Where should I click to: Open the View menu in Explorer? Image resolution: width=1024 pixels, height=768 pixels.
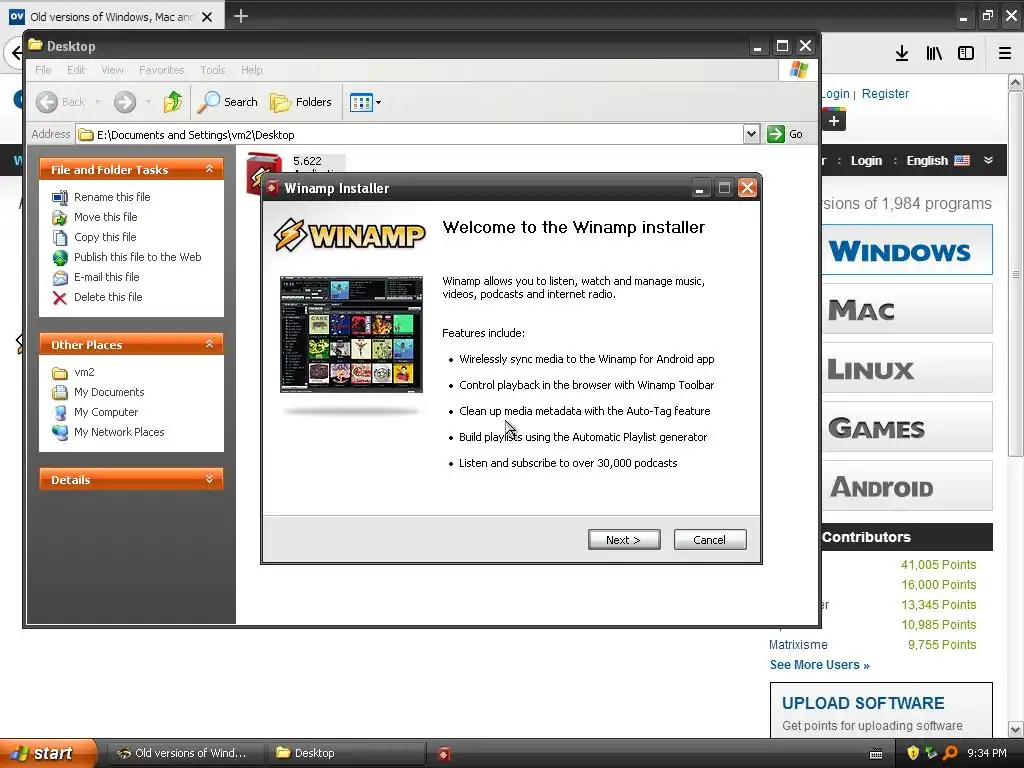pyautogui.click(x=112, y=70)
